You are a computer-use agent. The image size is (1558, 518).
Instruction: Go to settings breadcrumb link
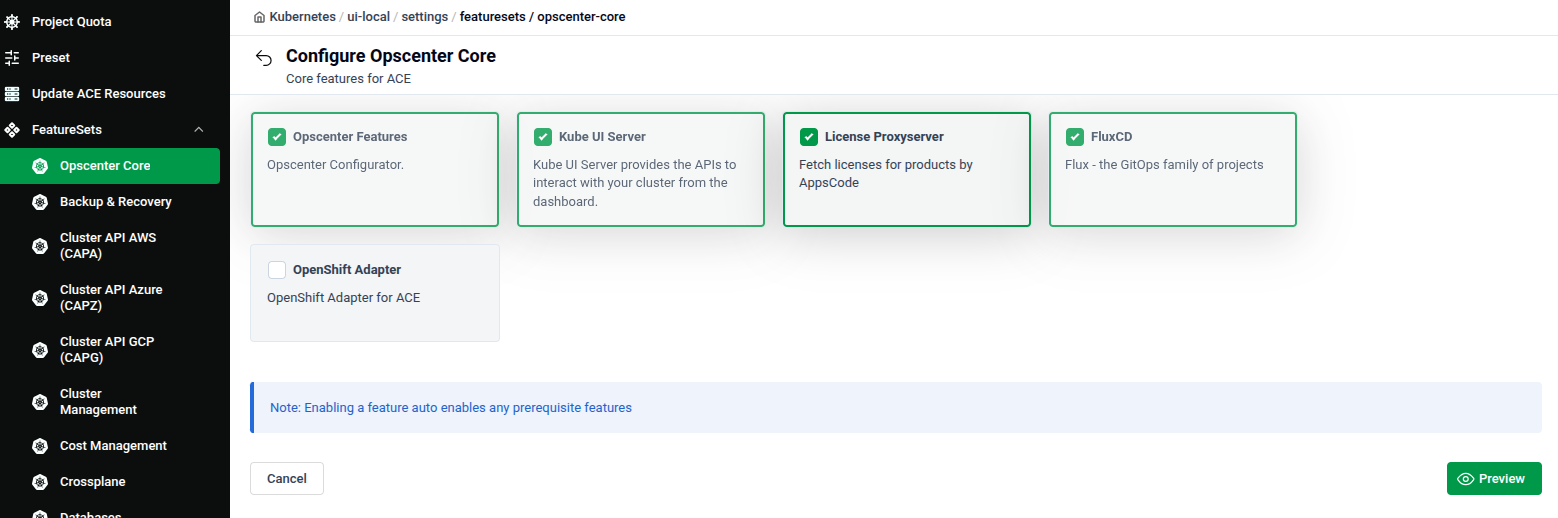tap(424, 17)
